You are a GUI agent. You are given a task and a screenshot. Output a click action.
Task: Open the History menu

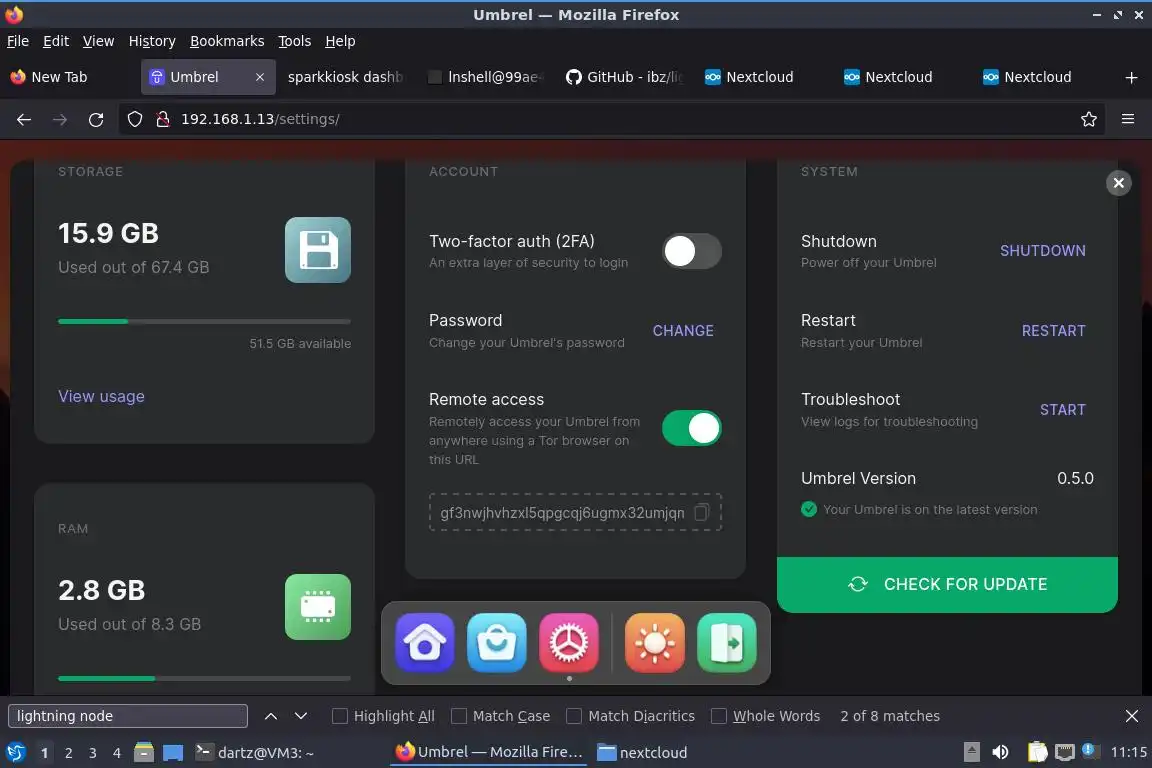point(152,41)
